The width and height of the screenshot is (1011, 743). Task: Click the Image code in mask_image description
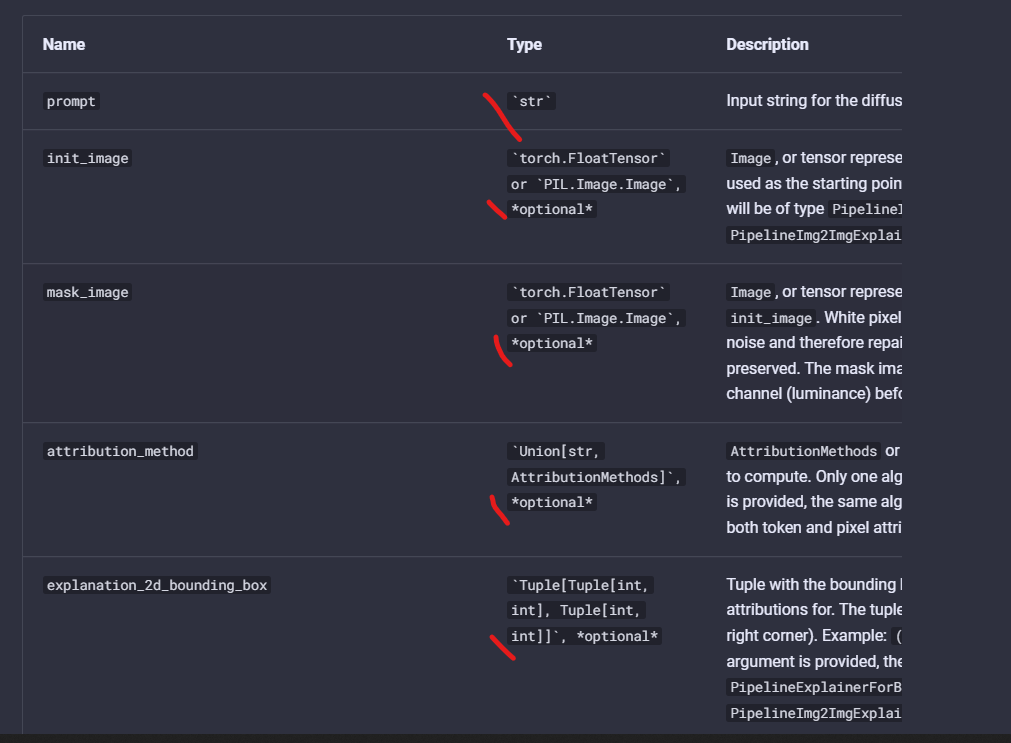(751, 292)
